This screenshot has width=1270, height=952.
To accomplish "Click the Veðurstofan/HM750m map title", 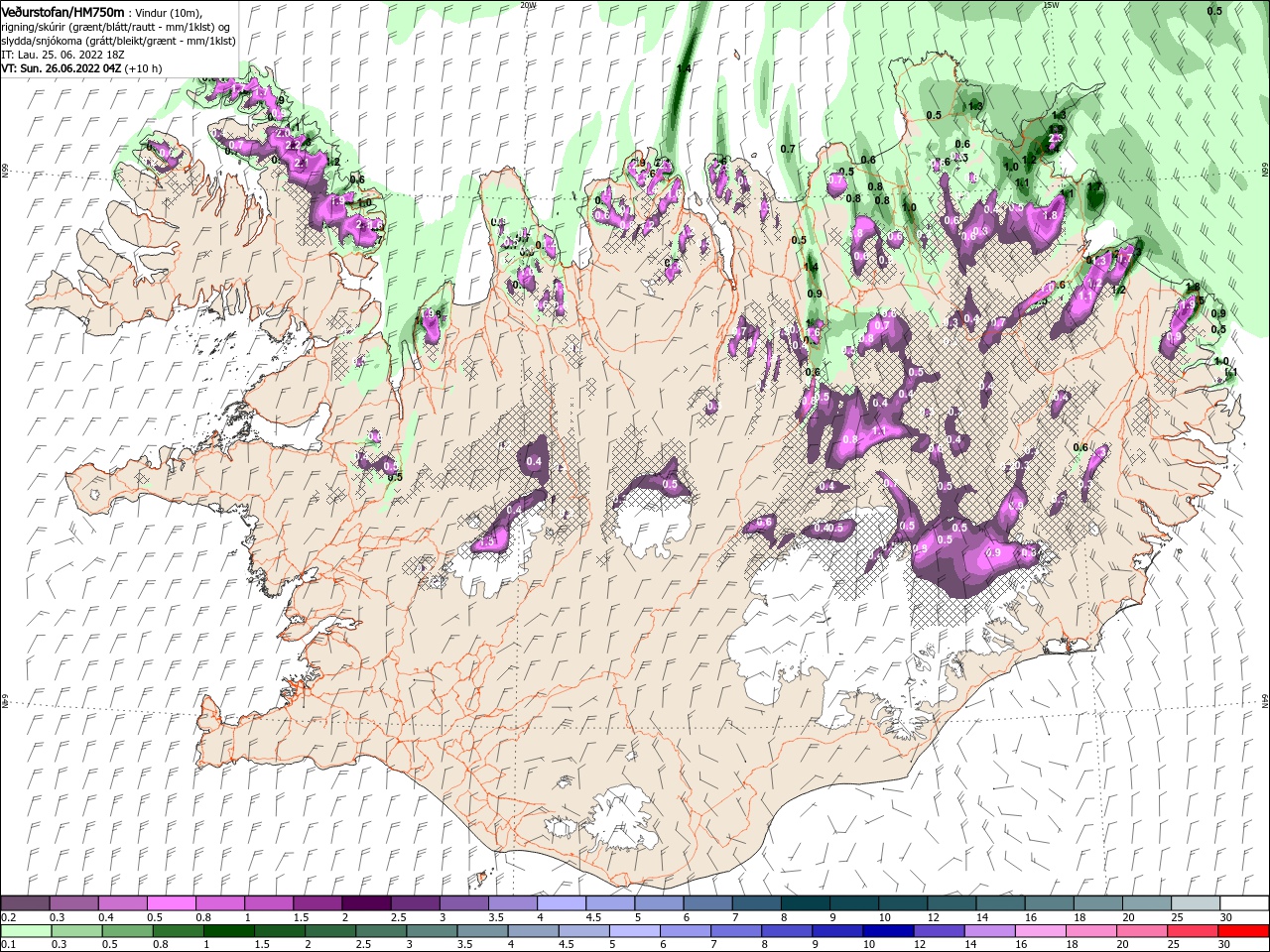I will tap(63, 11).
